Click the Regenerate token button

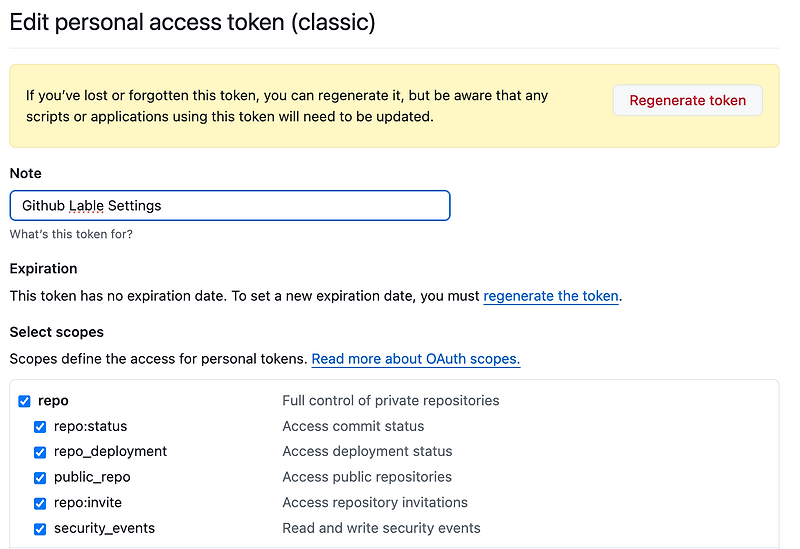pos(687,101)
